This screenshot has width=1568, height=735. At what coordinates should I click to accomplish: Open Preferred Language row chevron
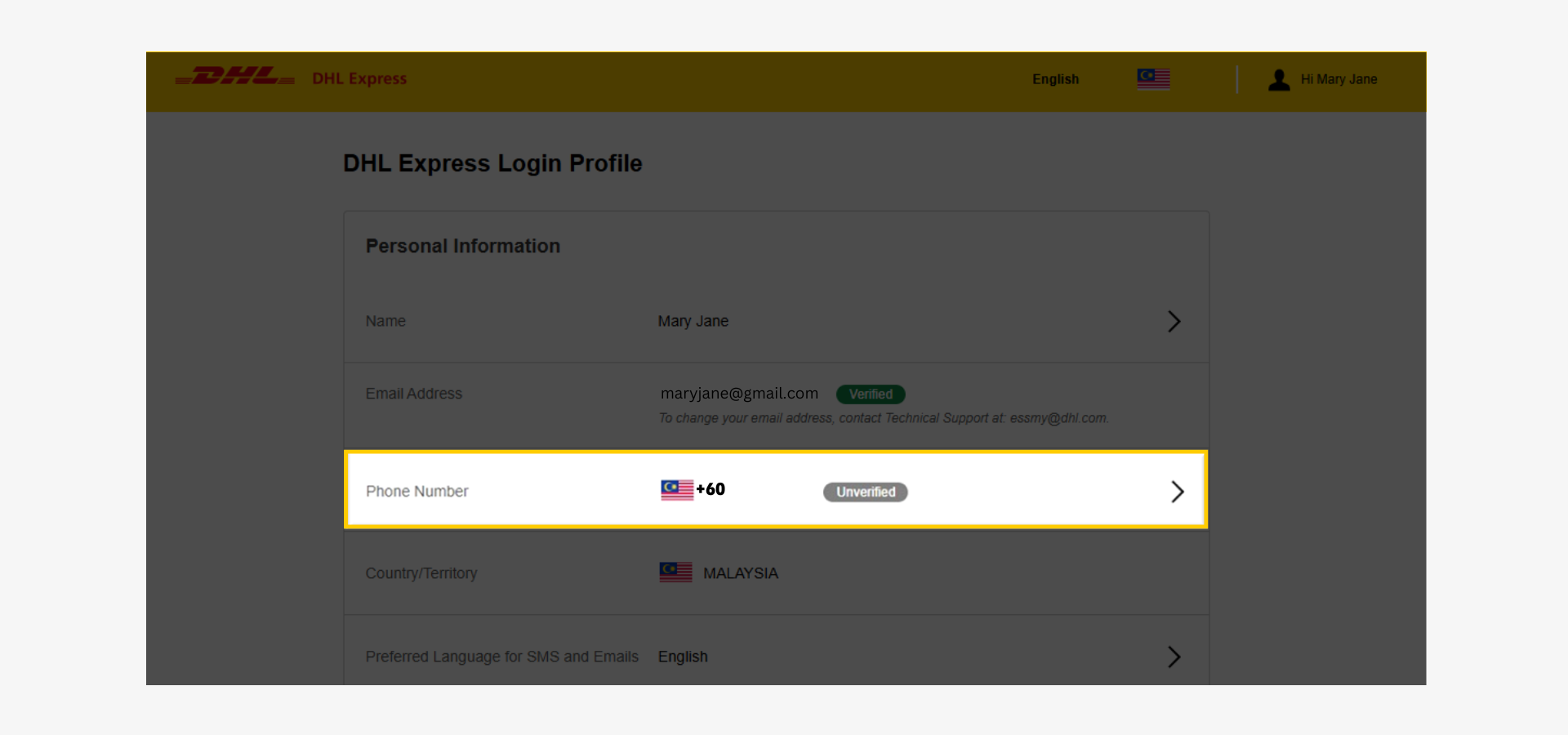tap(1174, 657)
